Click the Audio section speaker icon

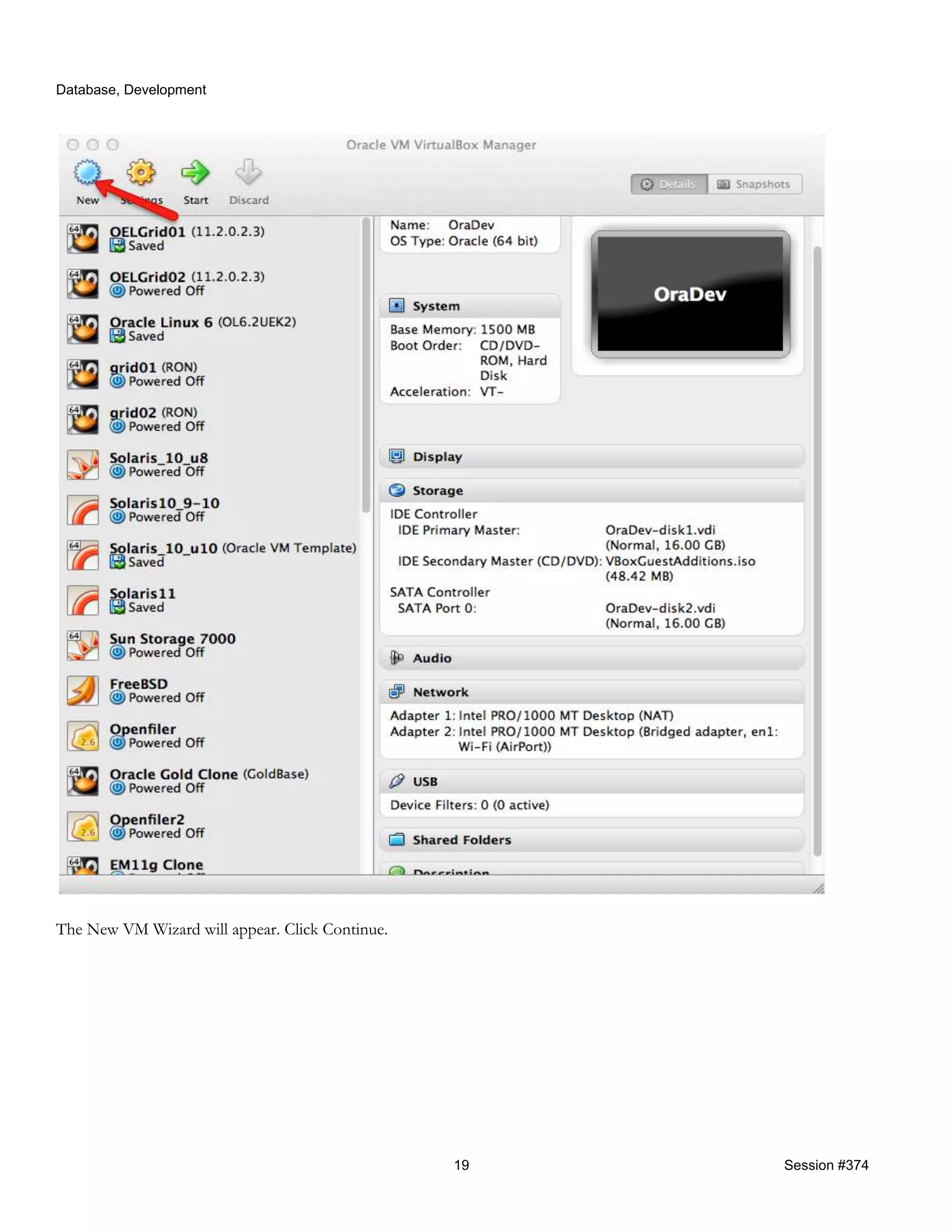(397, 658)
